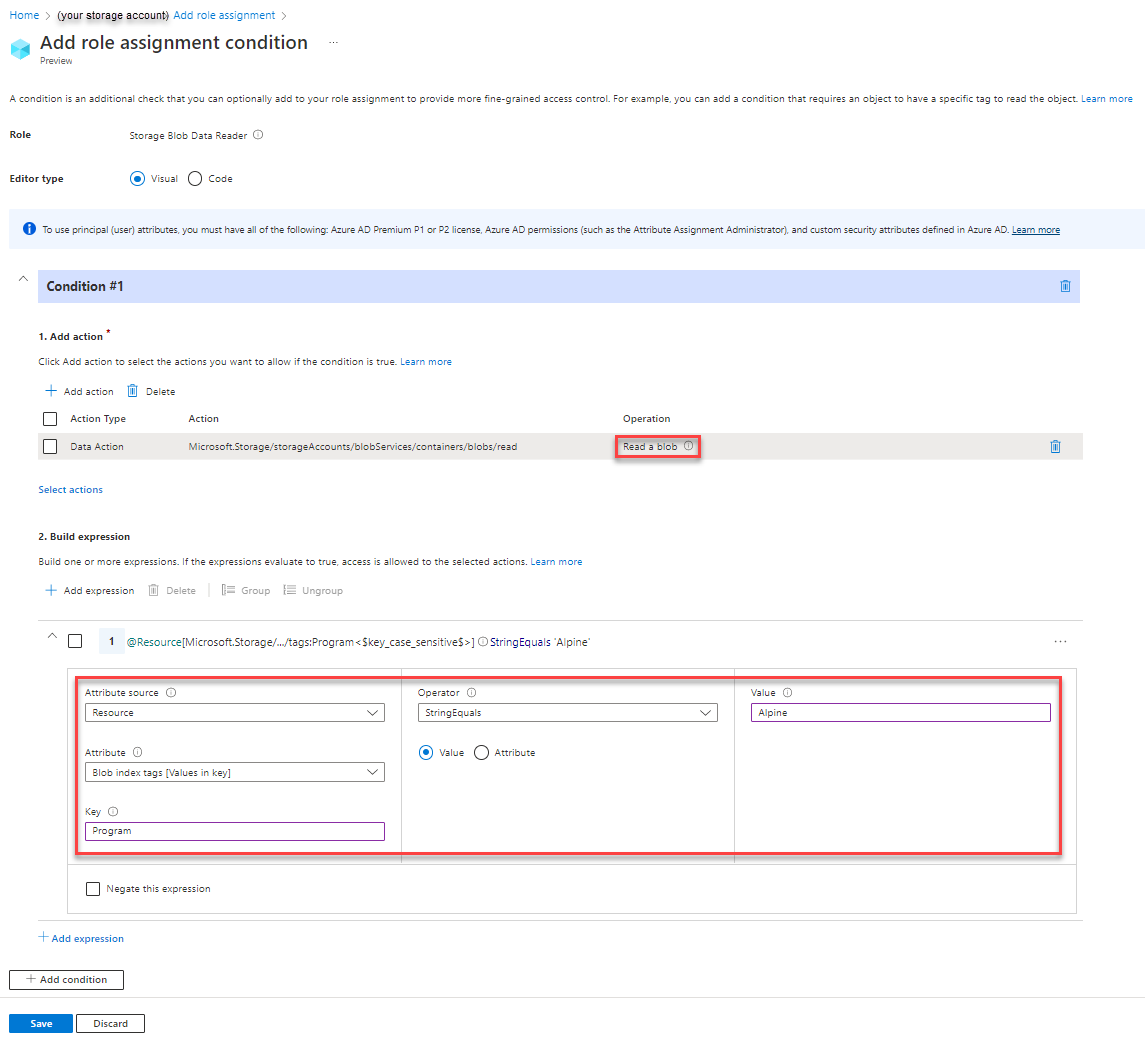Save the role assignment condition
1145x1042 pixels.
point(40,1023)
